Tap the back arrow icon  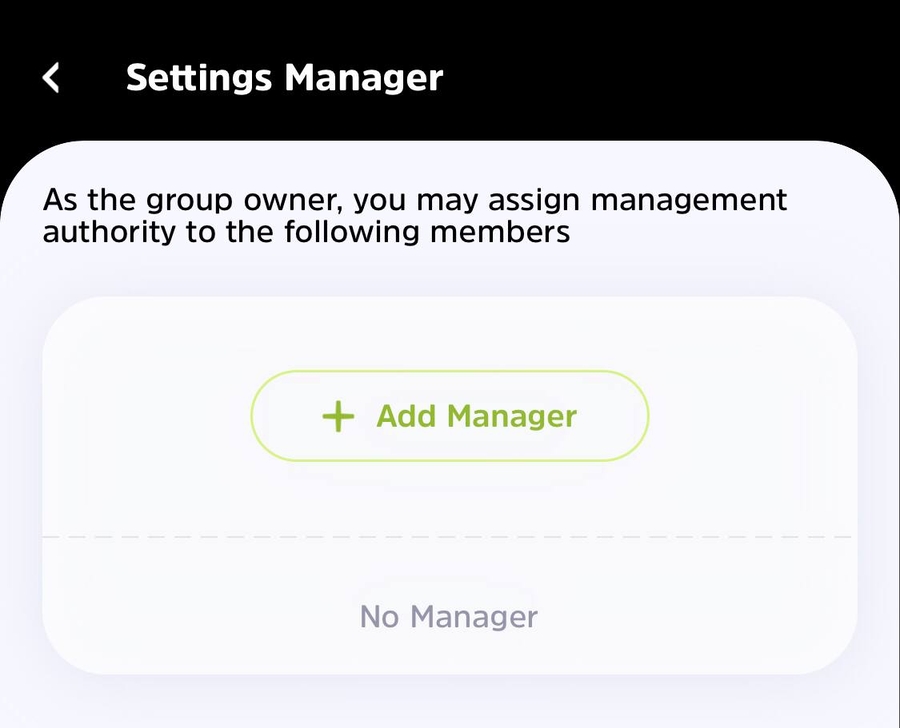52,77
